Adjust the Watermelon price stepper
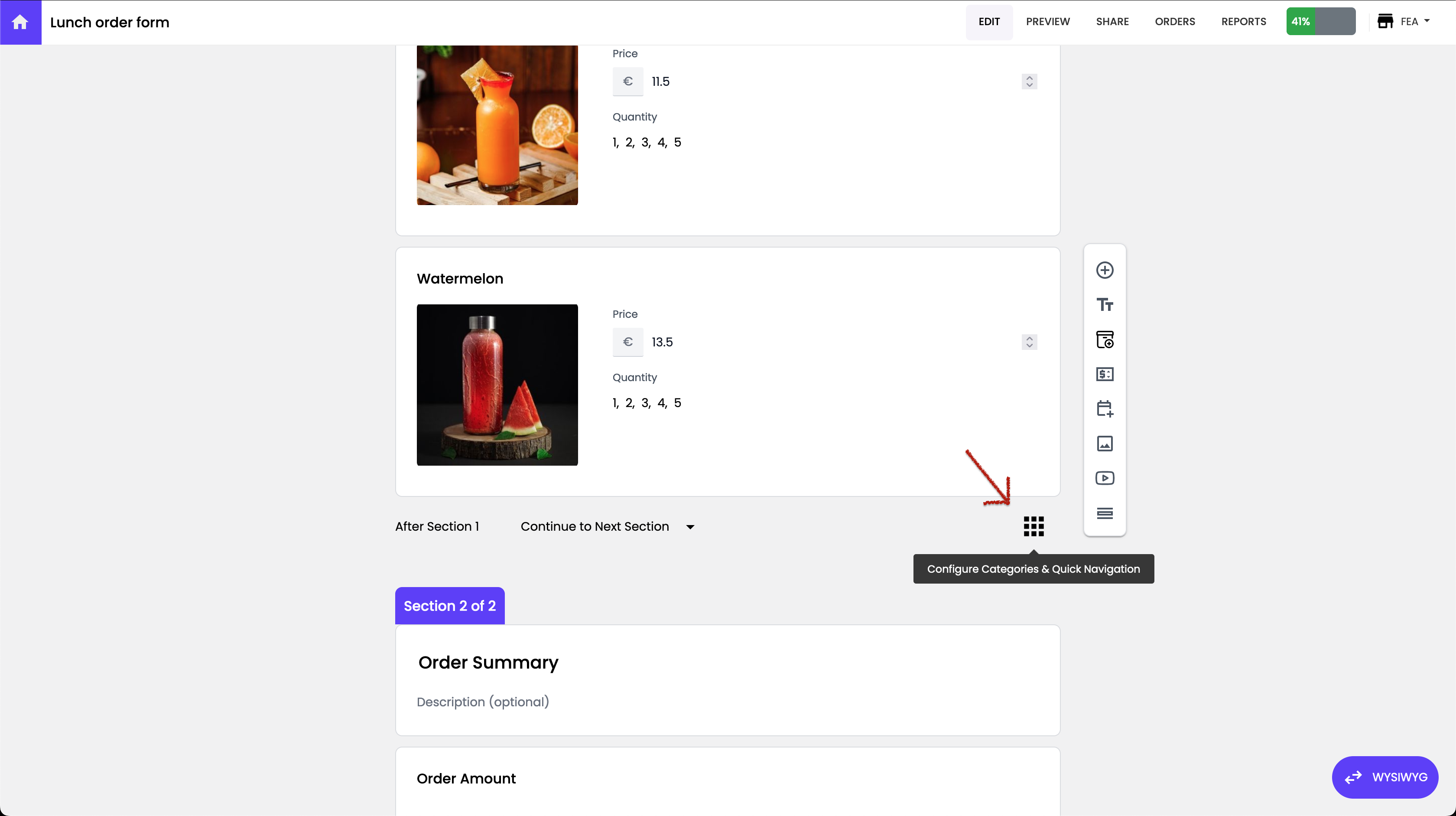Screen dimensions: 1456x816 click(1029, 342)
